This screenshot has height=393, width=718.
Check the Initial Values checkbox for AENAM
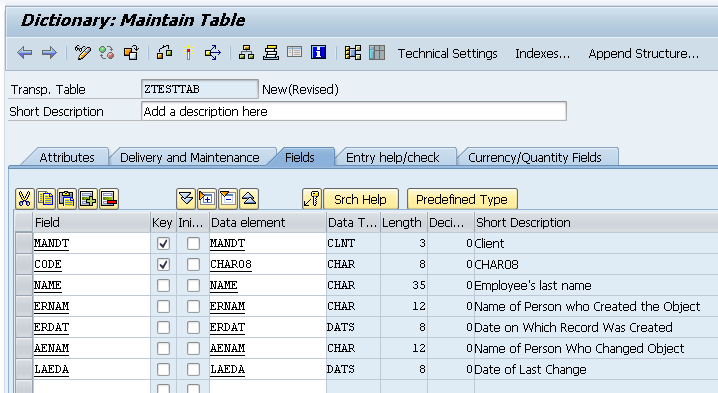coord(193,349)
